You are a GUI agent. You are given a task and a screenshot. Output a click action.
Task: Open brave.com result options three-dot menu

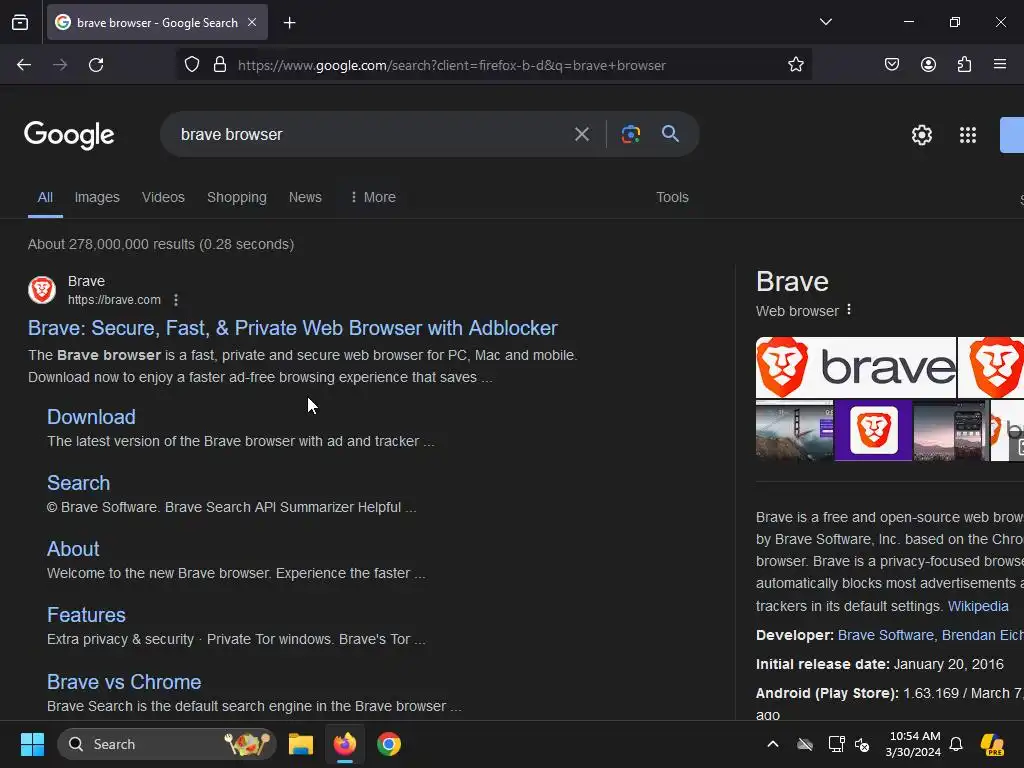176,300
